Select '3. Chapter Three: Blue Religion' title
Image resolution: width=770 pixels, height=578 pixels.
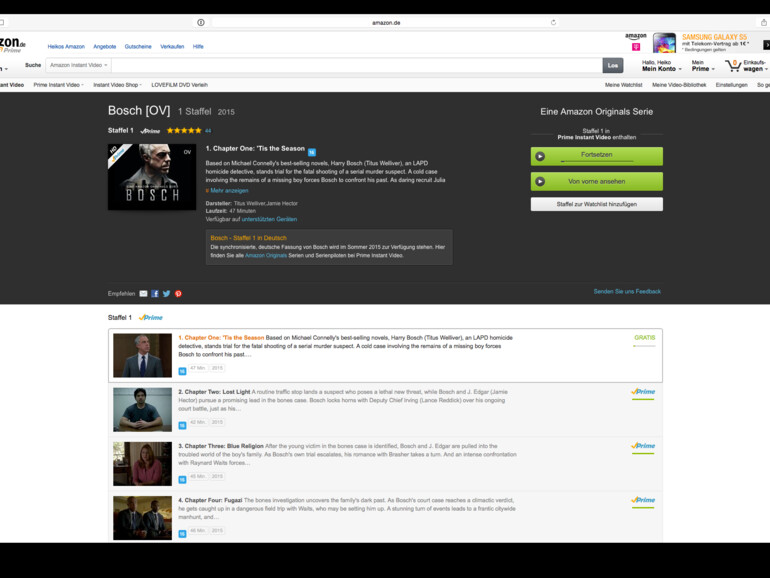click(220, 446)
